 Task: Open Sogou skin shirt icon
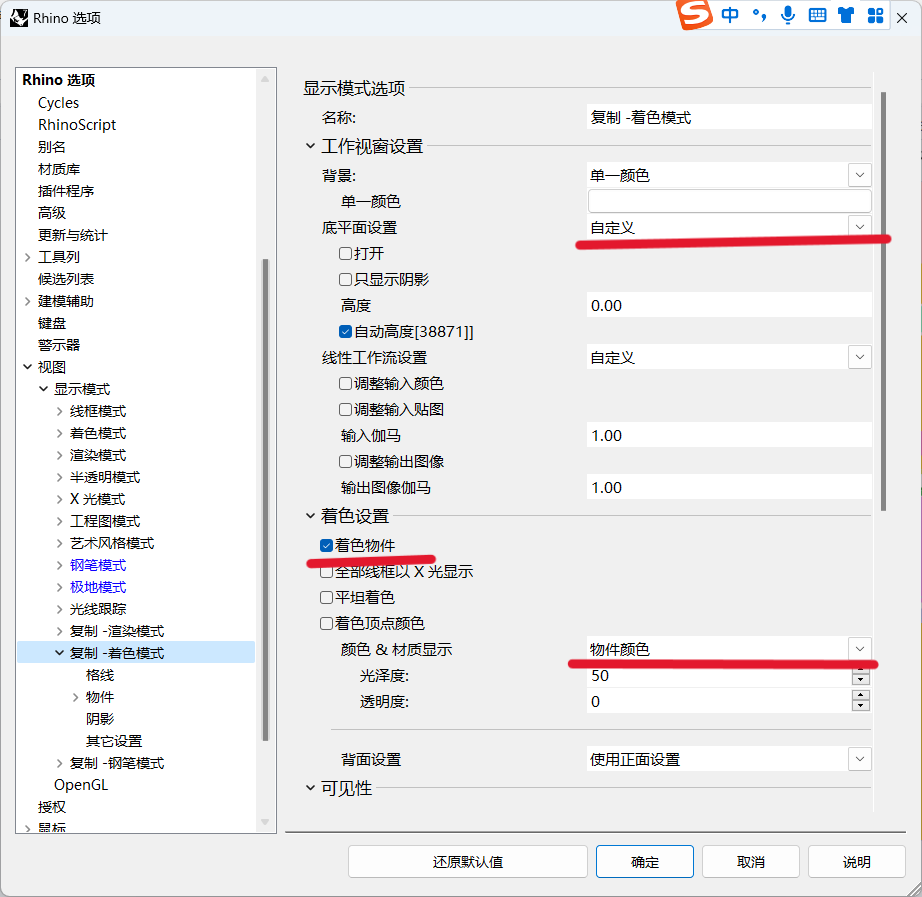click(x=846, y=15)
